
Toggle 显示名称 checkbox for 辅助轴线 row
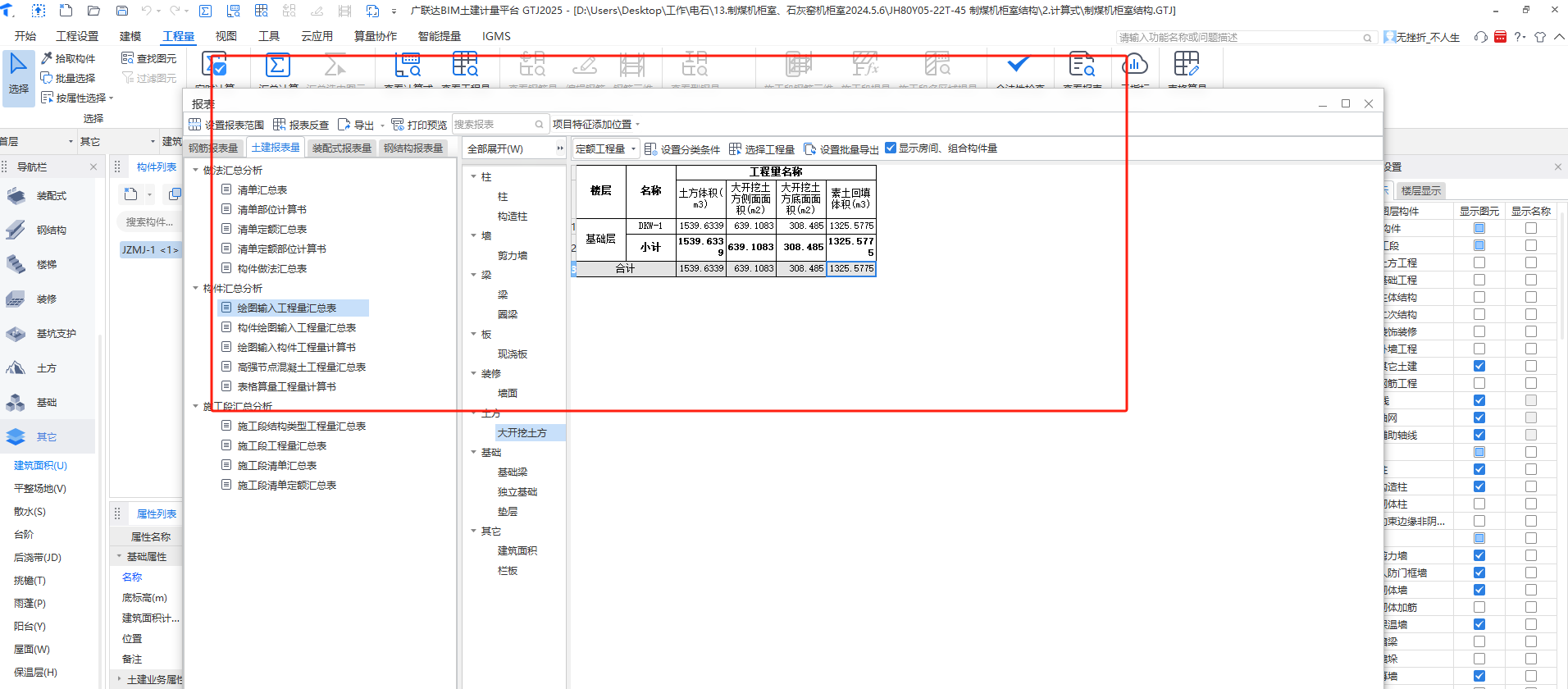tap(1531, 435)
